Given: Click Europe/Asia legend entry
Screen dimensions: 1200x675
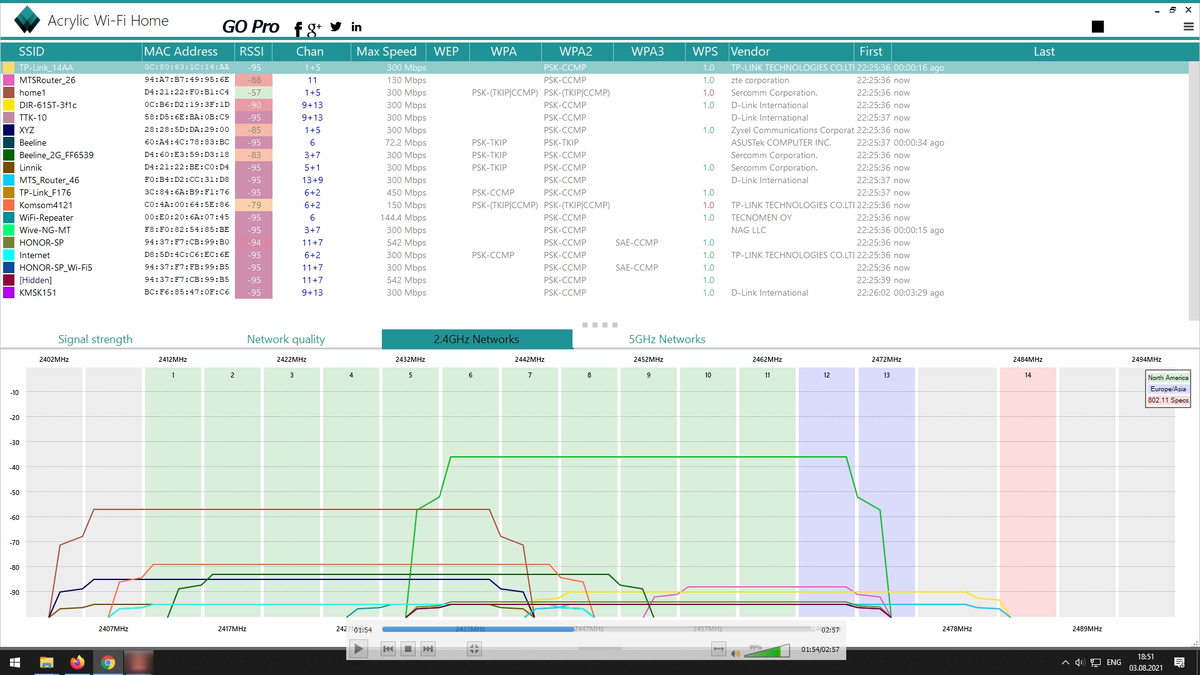Looking at the screenshot, I should (1168, 389).
